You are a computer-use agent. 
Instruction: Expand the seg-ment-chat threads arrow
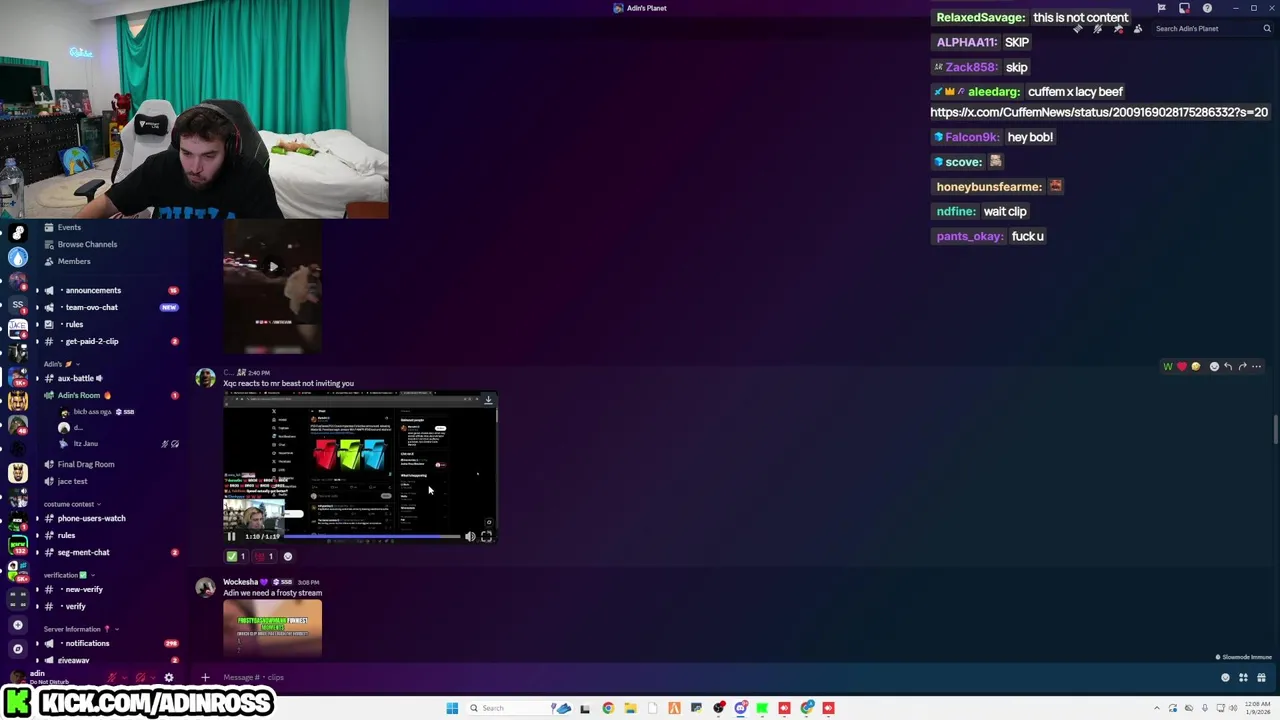[x=38, y=552]
